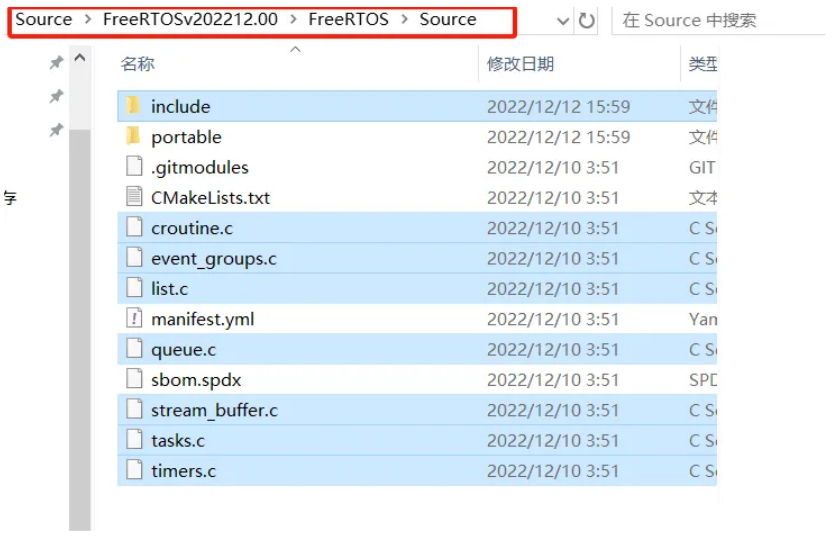Select the queue.c file icon
Screen dimensions: 839x540
click(134, 349)
